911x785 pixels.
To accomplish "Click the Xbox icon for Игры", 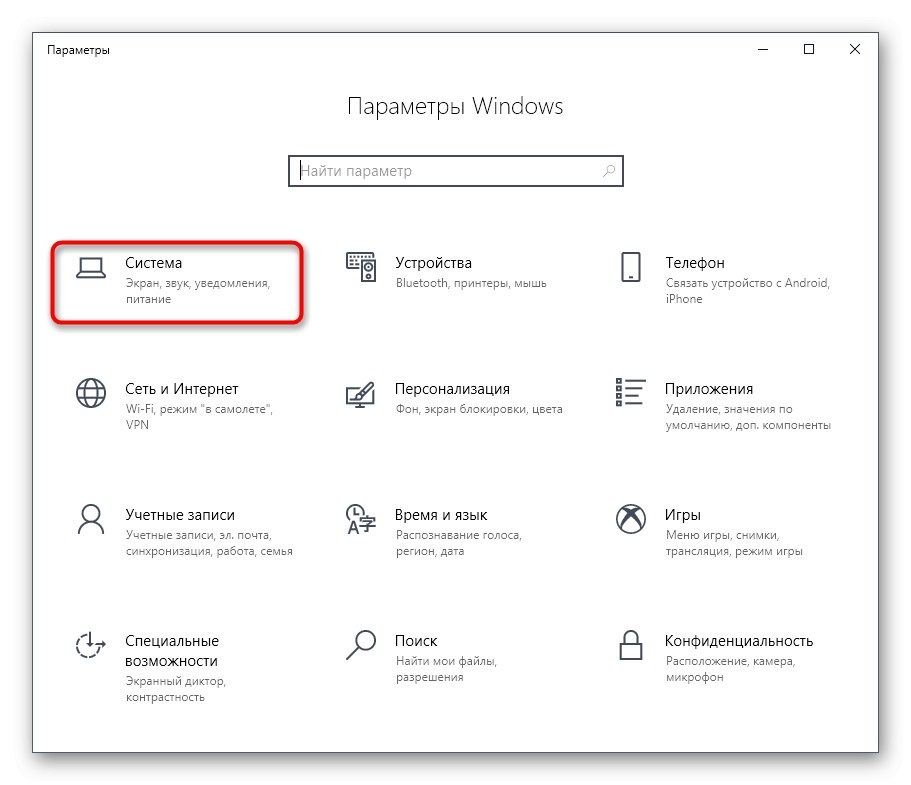I will [x=630, y=519].
